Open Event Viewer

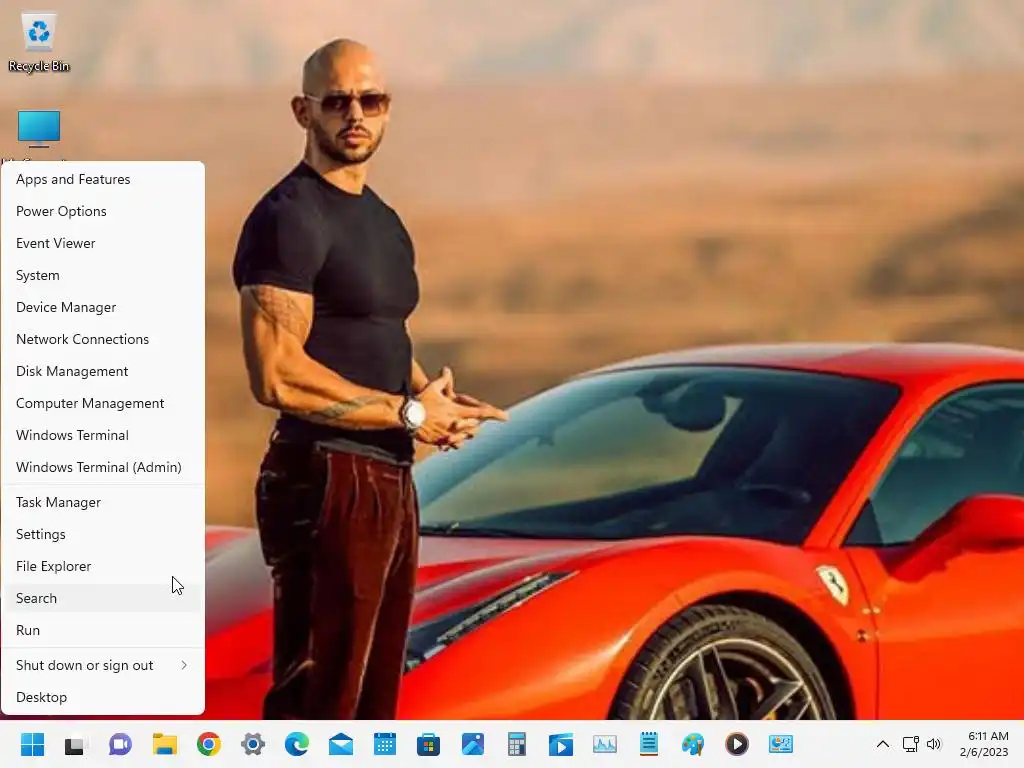pos(103,243)
